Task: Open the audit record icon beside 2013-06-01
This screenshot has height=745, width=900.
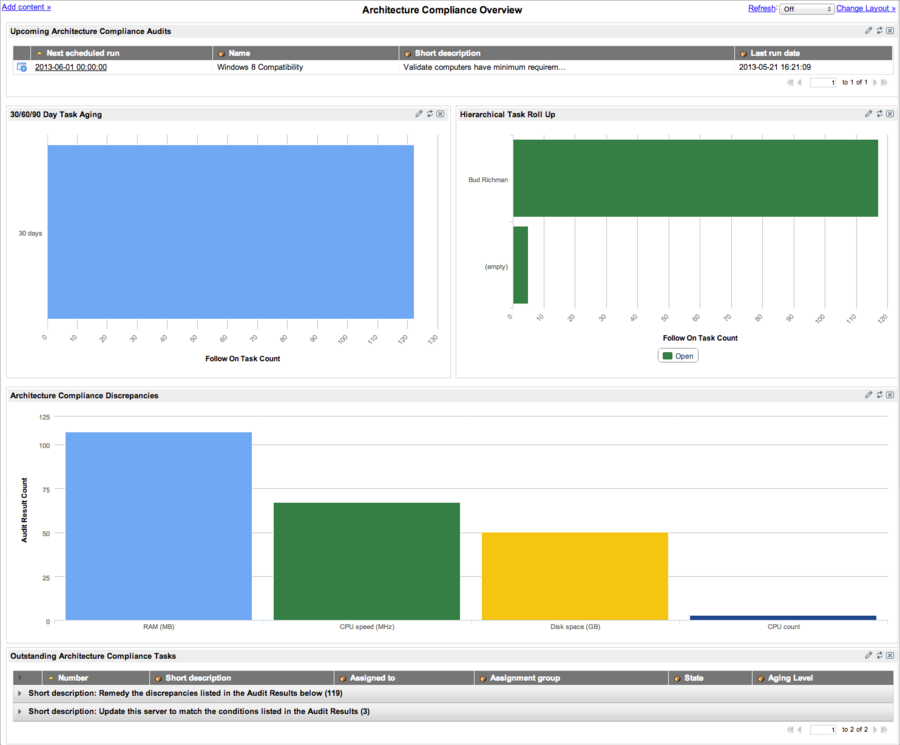Action: click(22, 67)
